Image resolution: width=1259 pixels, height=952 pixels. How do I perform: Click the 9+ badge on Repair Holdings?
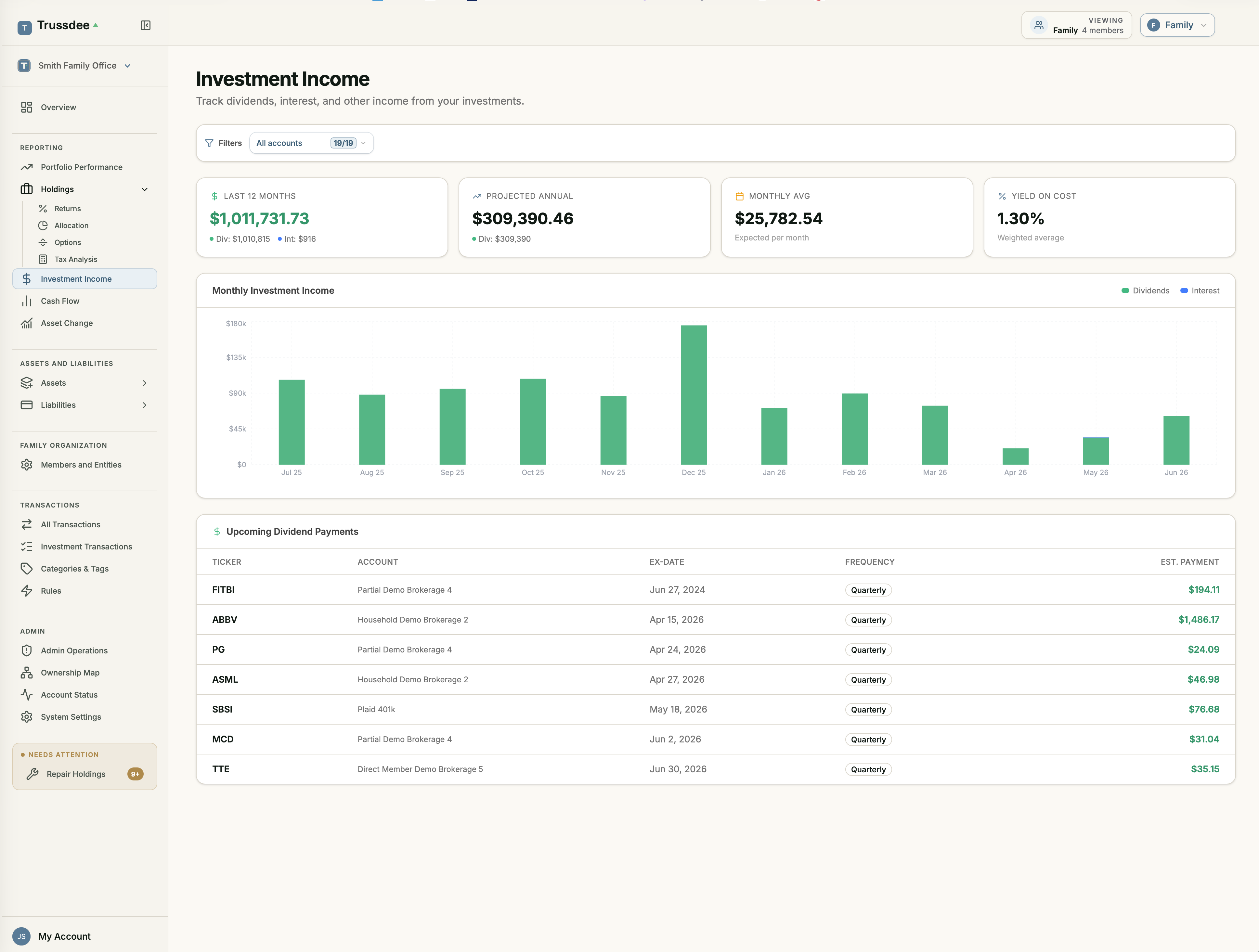[x=136, y=774]
